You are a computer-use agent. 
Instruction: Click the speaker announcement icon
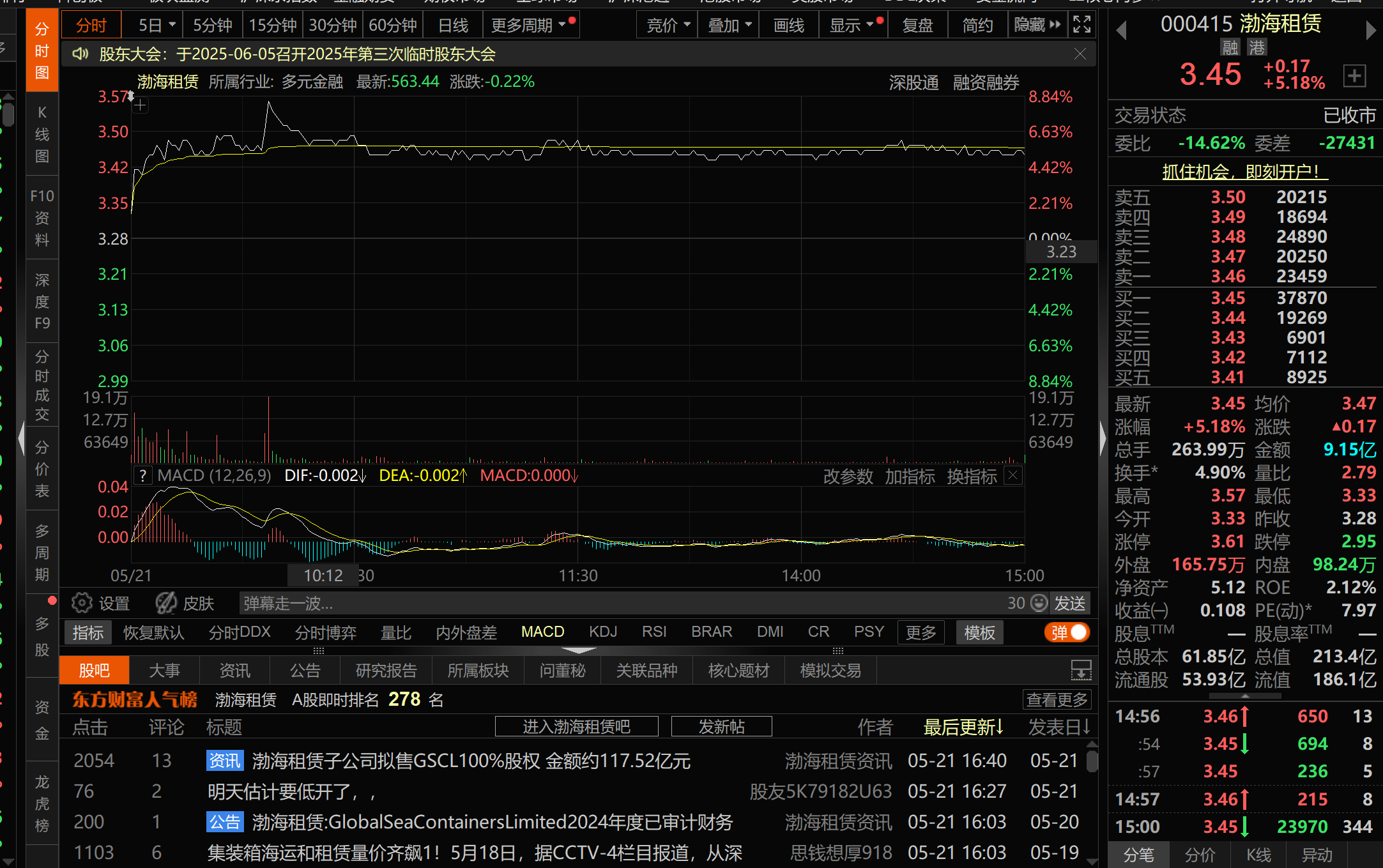coord(80,54)
